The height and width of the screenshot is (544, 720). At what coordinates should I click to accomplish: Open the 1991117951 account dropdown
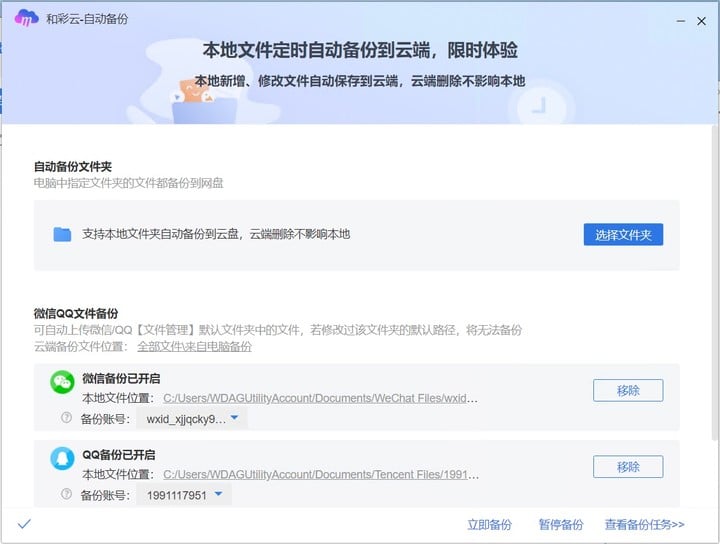[x=184, y=495]
